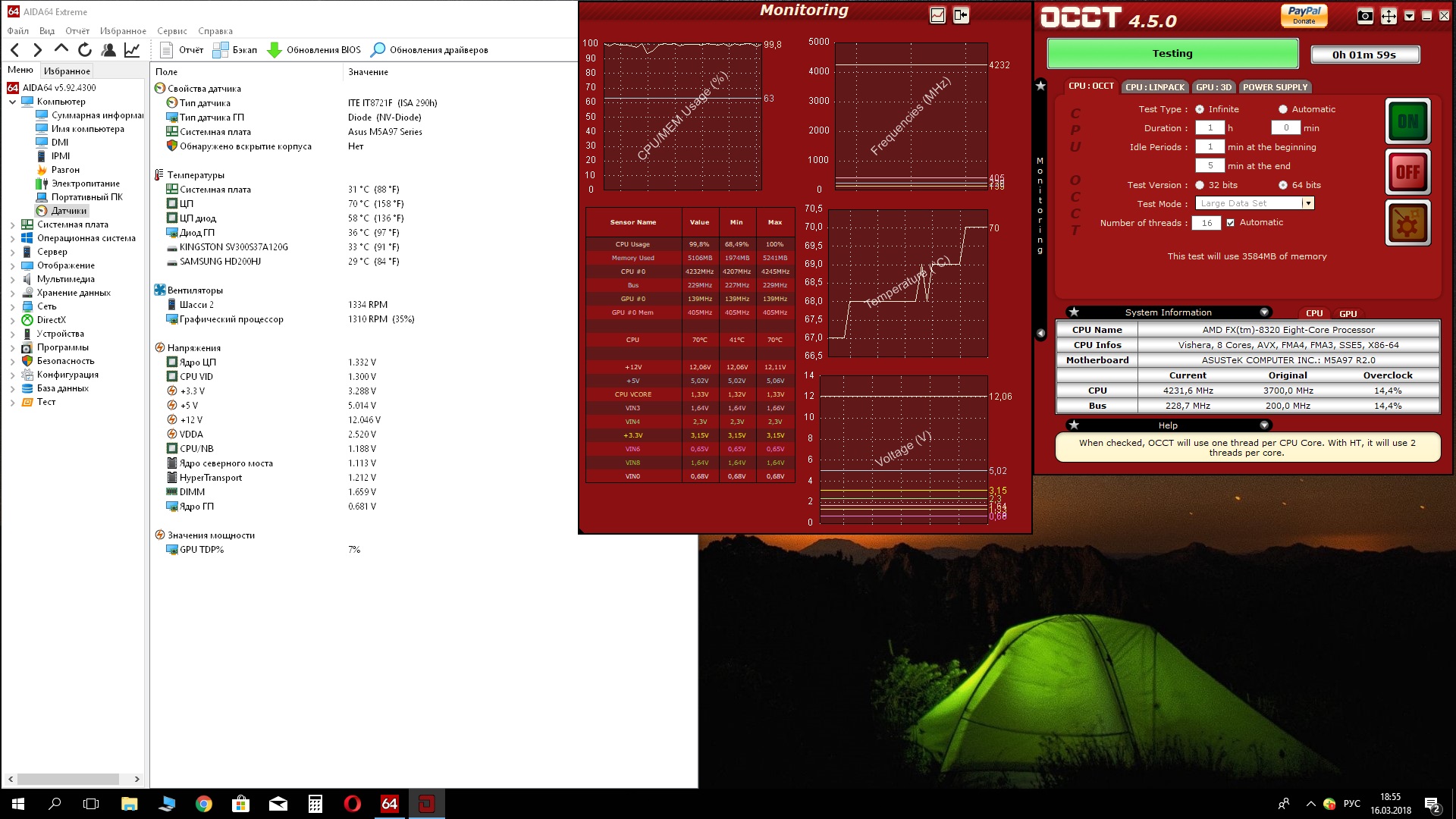Open the Сервис menu in AIDA64
Screen dimensions: 1456x819
(x=172, y=31)
